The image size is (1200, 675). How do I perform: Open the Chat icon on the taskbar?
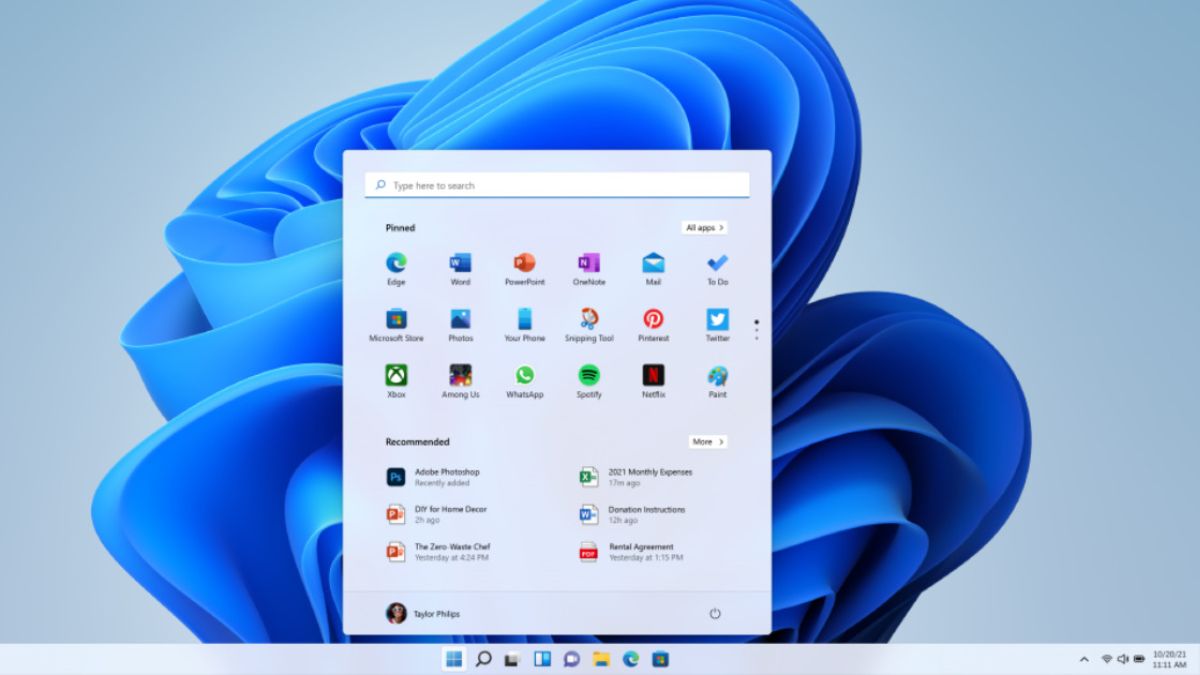[x=571, y=659]
